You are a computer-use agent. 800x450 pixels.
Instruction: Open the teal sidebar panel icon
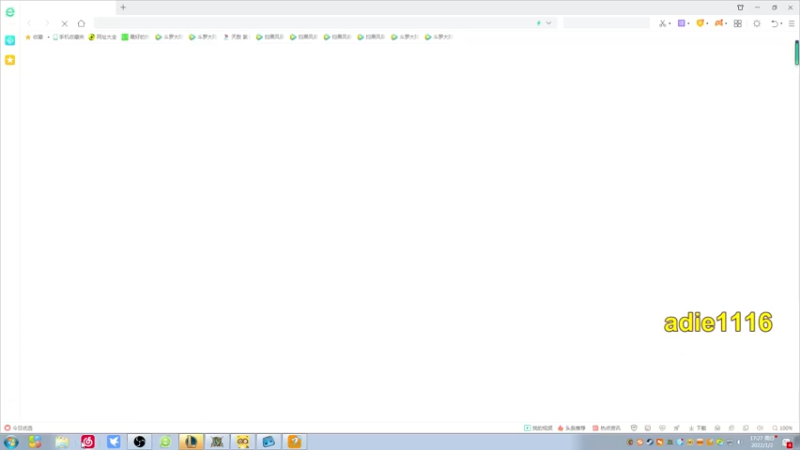(10, 40)
